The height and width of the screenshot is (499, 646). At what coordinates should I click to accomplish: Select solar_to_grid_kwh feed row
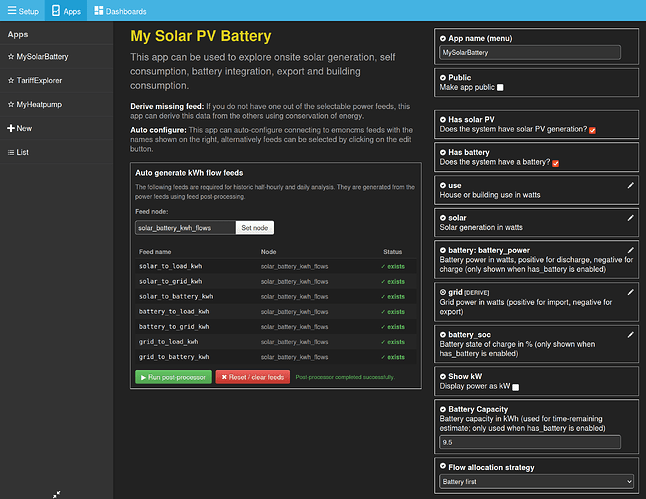pos(276,281)
